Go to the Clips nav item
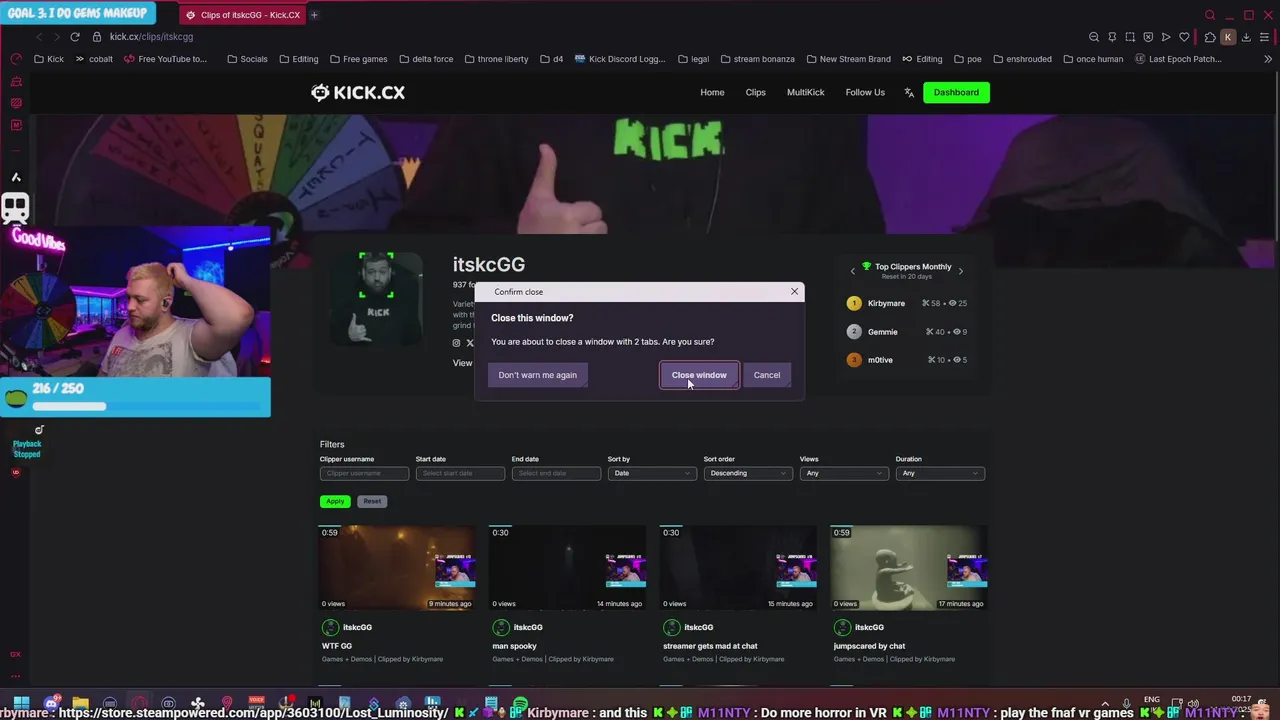Screen dimensions: 1280x720 coord(755,92)
